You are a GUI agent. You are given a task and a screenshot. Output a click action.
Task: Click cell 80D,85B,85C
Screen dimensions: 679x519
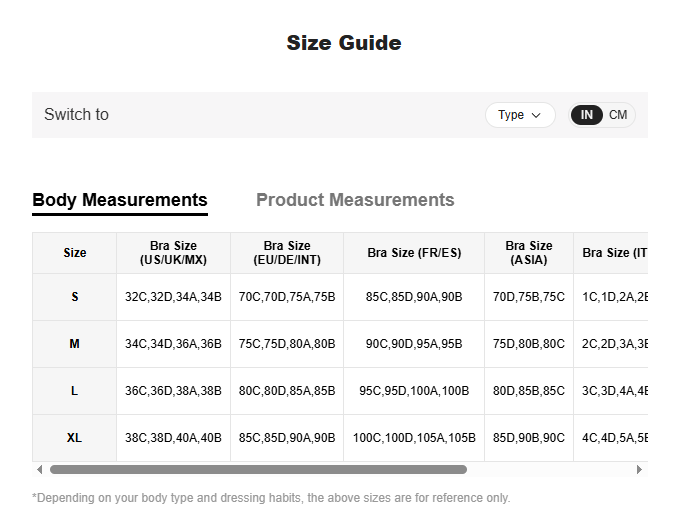click(529, 391)
